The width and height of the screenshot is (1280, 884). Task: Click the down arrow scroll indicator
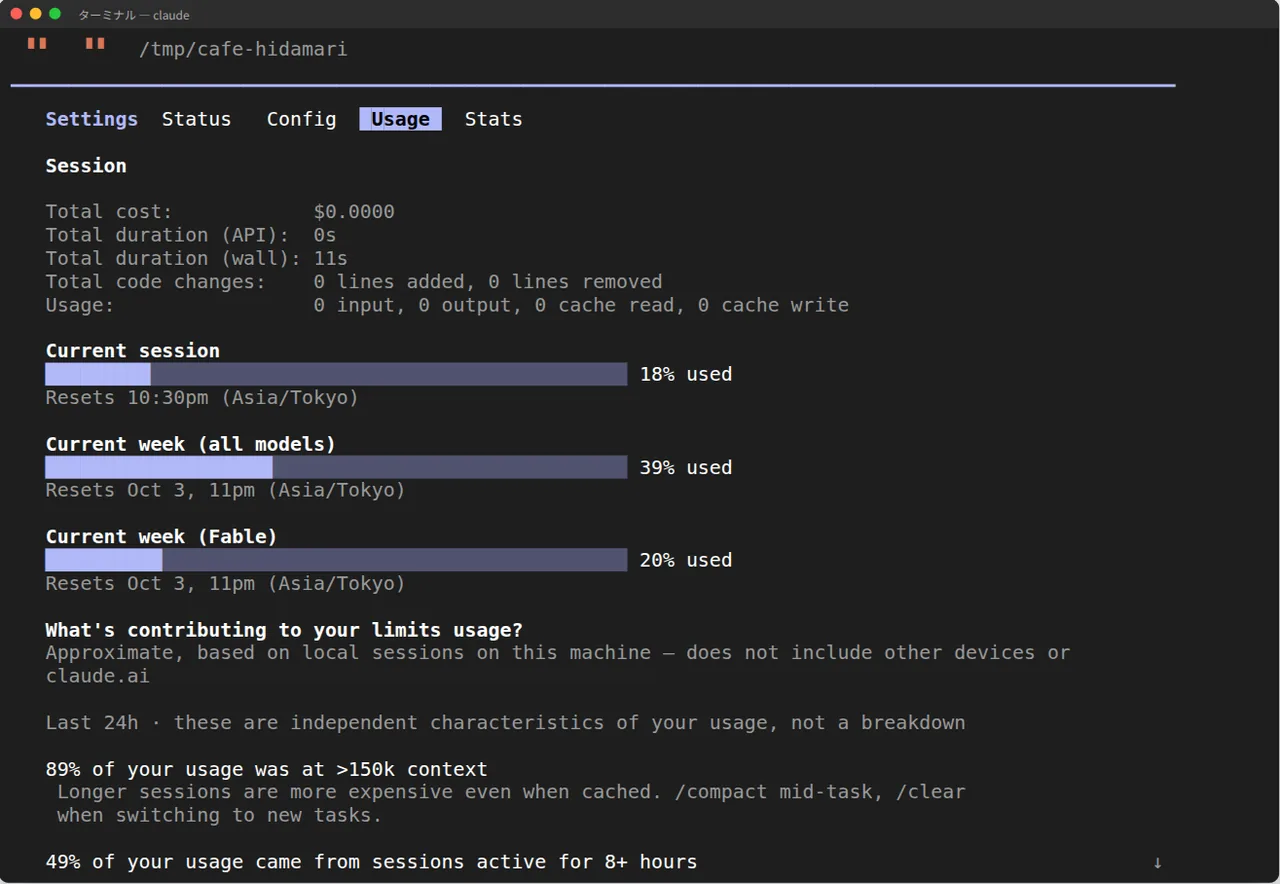point(1157,862)
